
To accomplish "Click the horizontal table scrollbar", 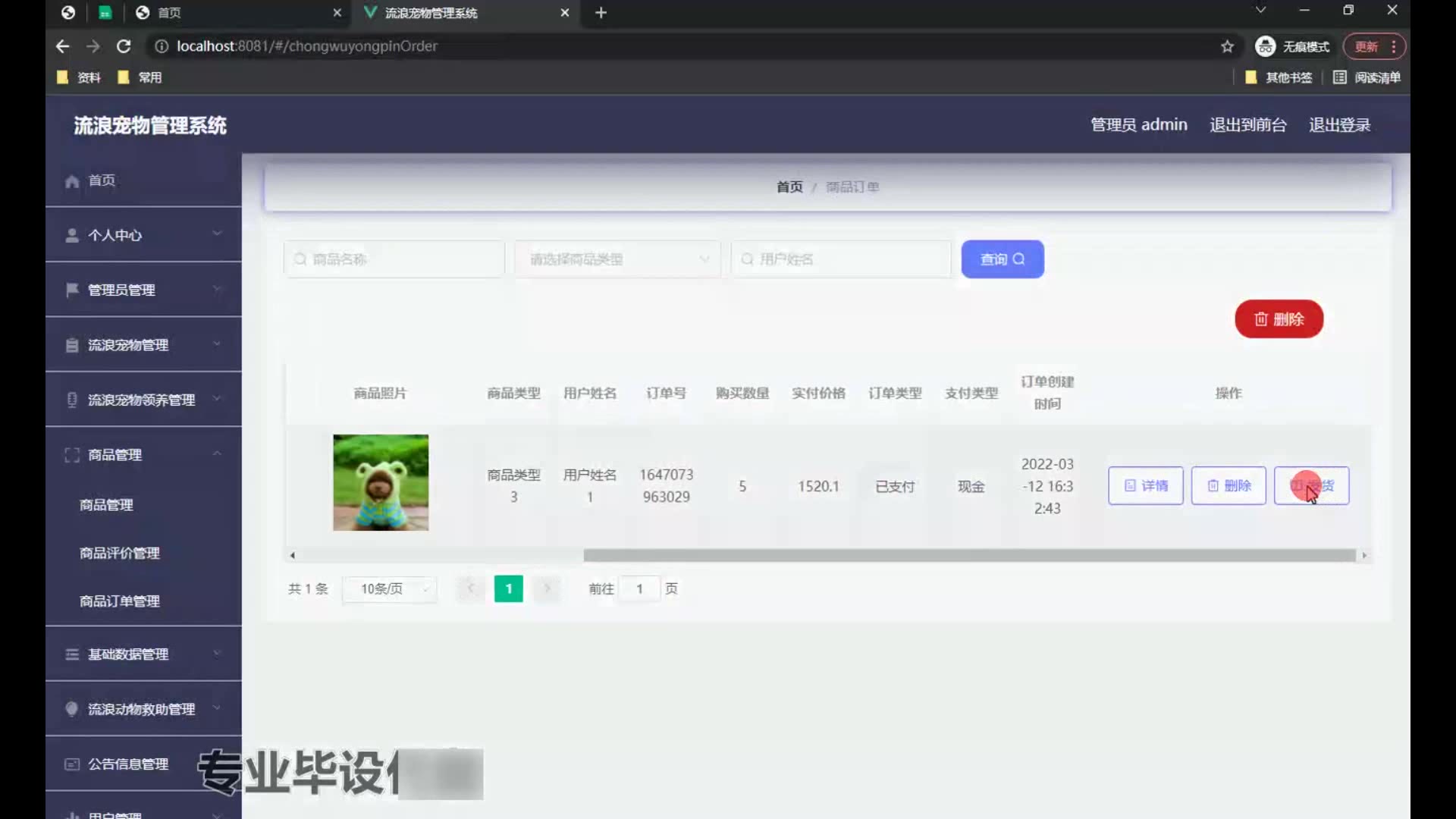I will (x=969, y=556).
